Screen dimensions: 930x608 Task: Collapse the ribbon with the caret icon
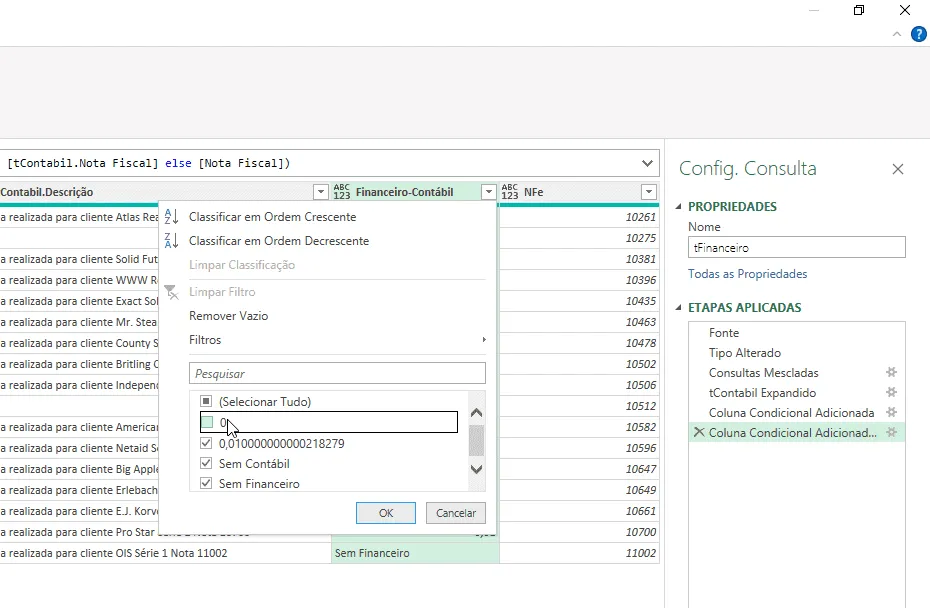tap(897, 34)
